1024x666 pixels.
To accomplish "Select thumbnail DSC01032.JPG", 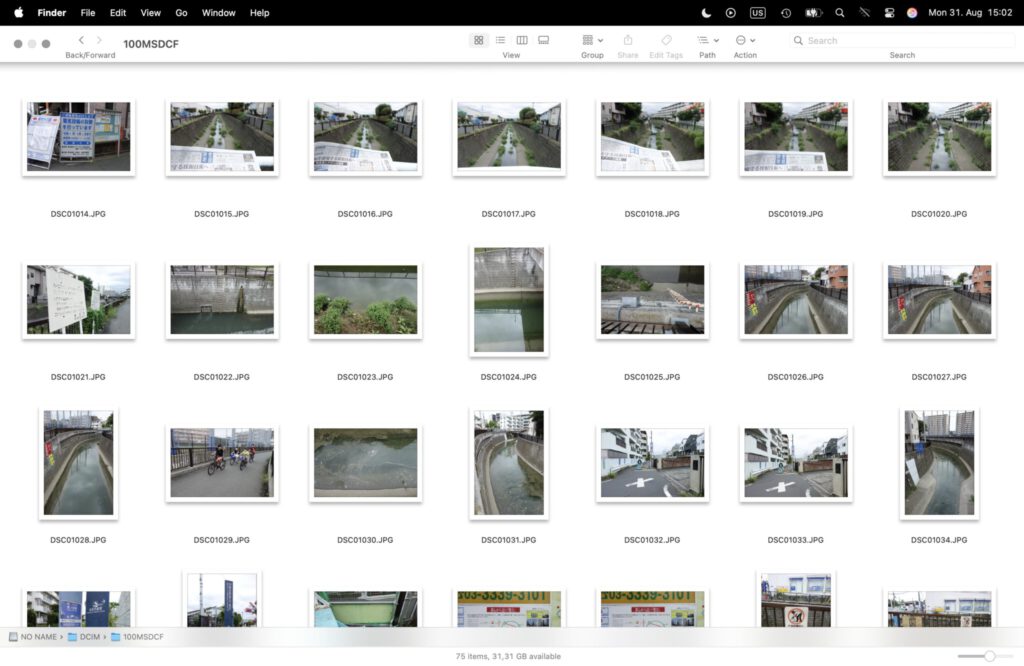I will click(652, 463).
